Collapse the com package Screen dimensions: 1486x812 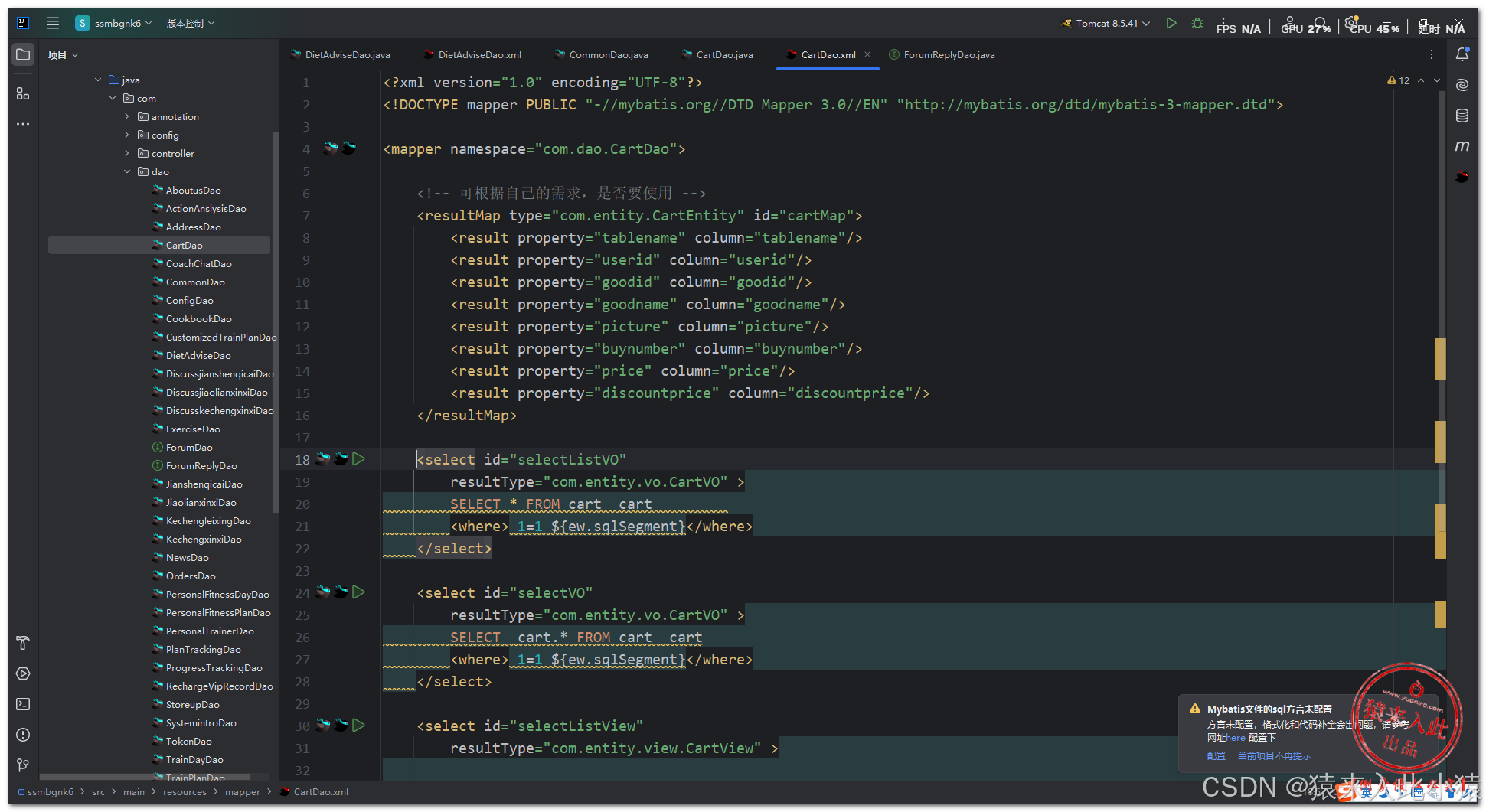[x=113, y=98]
